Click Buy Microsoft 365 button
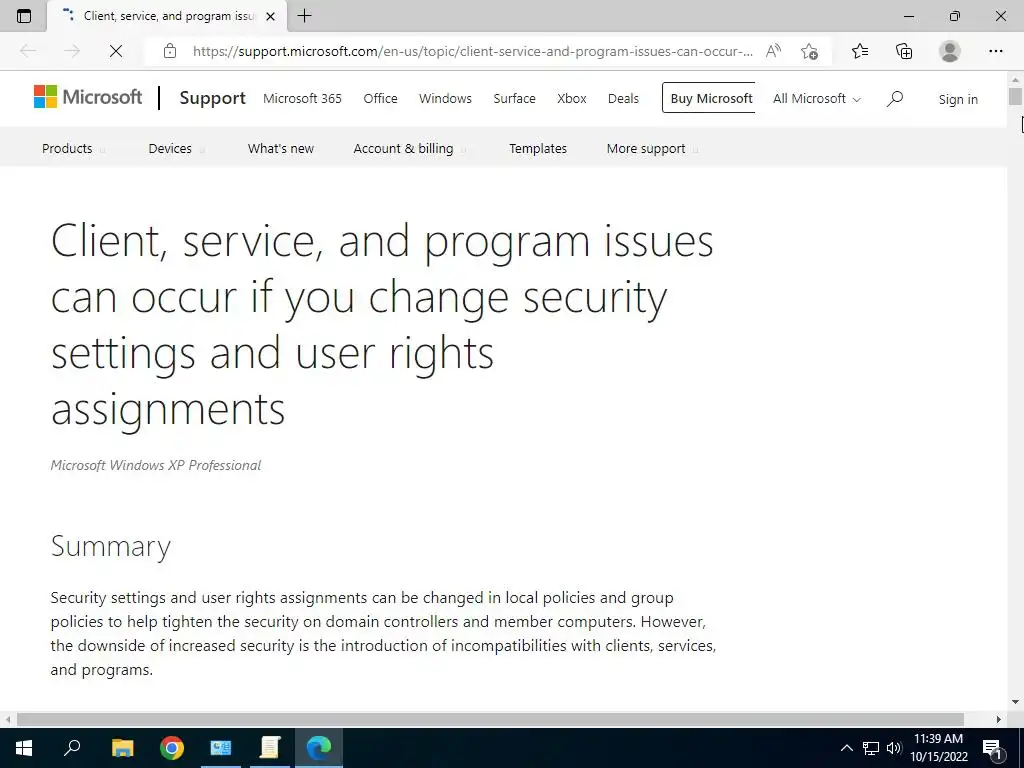1024x768 pixels. 709,98
